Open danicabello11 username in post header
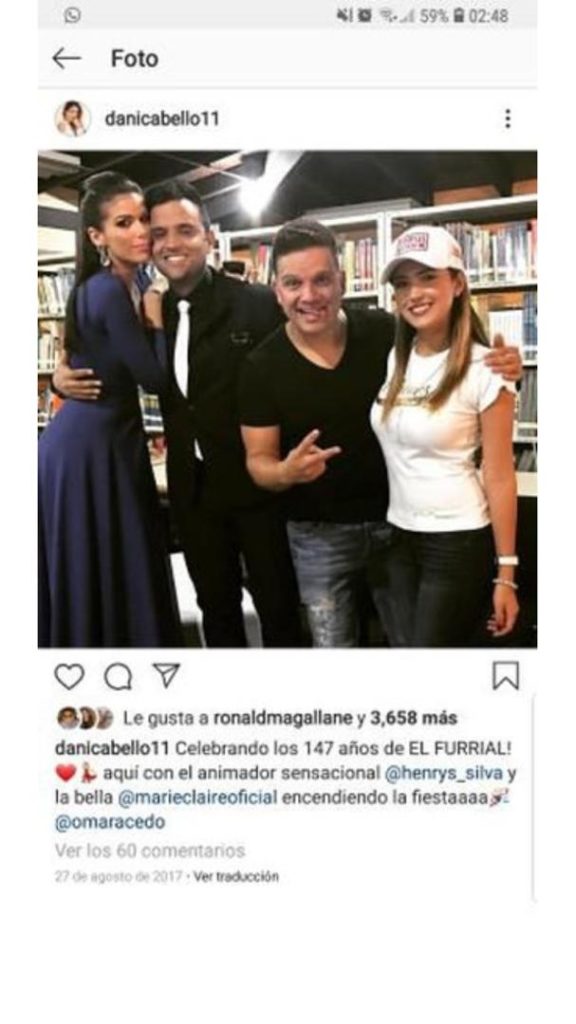The height and width of the screenshot is (1024, 576). click(162, 119)
